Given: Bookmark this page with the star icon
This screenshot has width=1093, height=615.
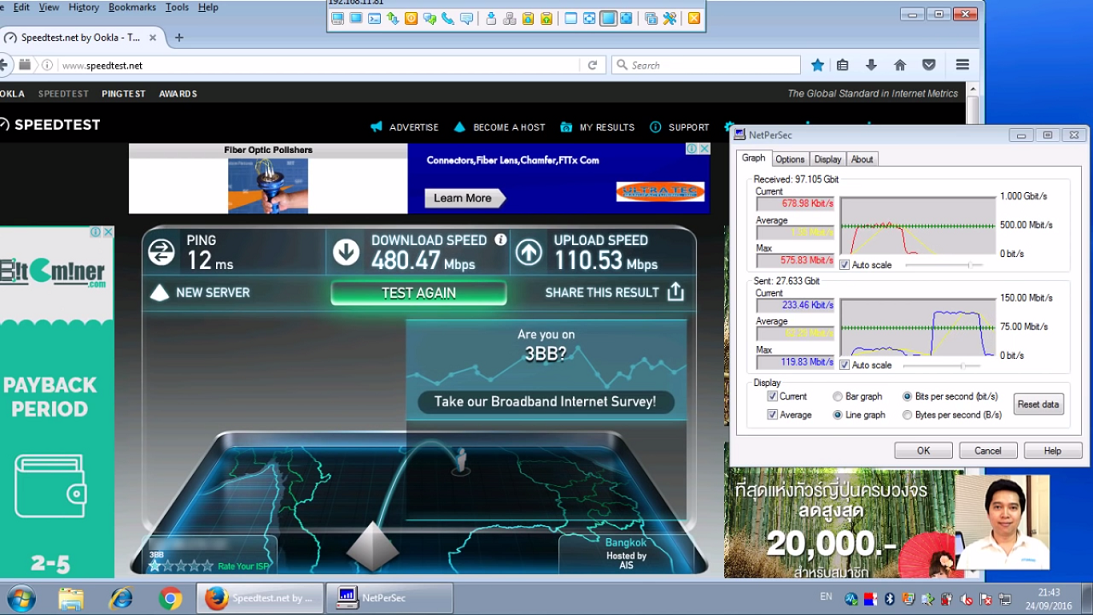Looking at the screenshot, I should pos(818,65).
